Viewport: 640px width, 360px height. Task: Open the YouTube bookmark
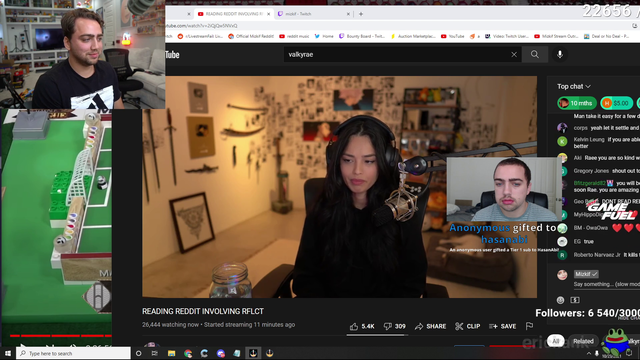452,36
